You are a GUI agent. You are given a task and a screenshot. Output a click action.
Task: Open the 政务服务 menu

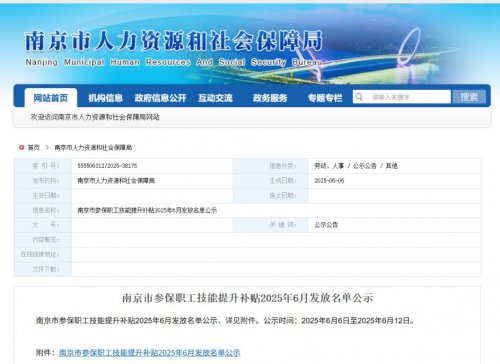[x=270, y=98]
